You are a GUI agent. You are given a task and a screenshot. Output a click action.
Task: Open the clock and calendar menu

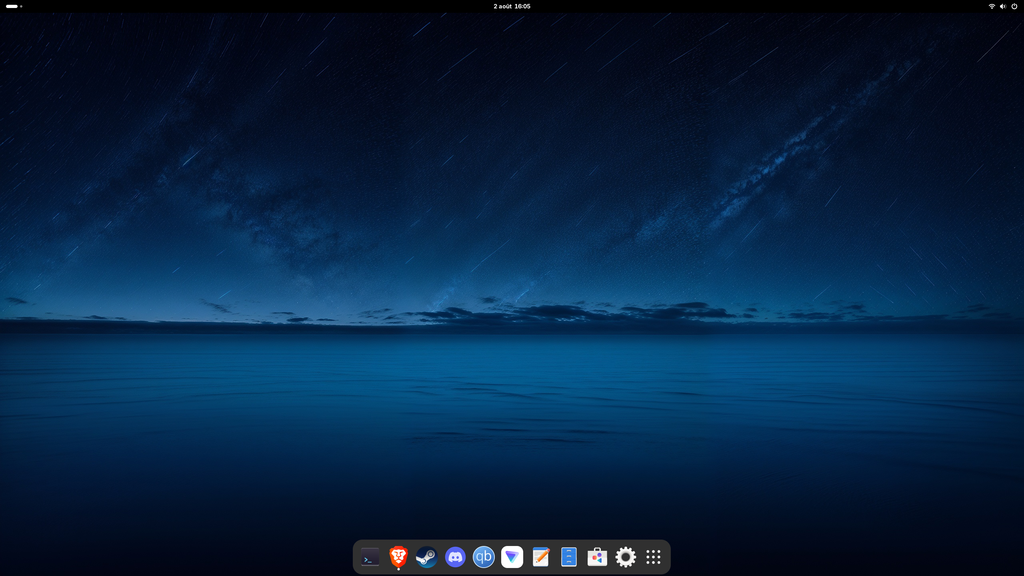coord(512,6)
